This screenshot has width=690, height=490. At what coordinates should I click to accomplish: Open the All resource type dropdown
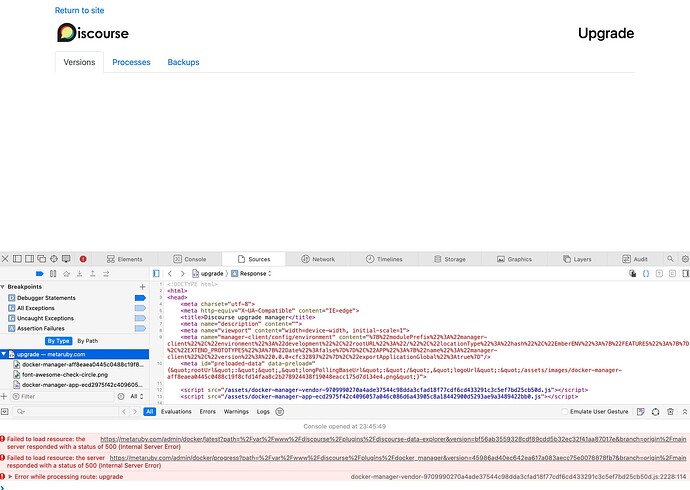pos(136,396)
